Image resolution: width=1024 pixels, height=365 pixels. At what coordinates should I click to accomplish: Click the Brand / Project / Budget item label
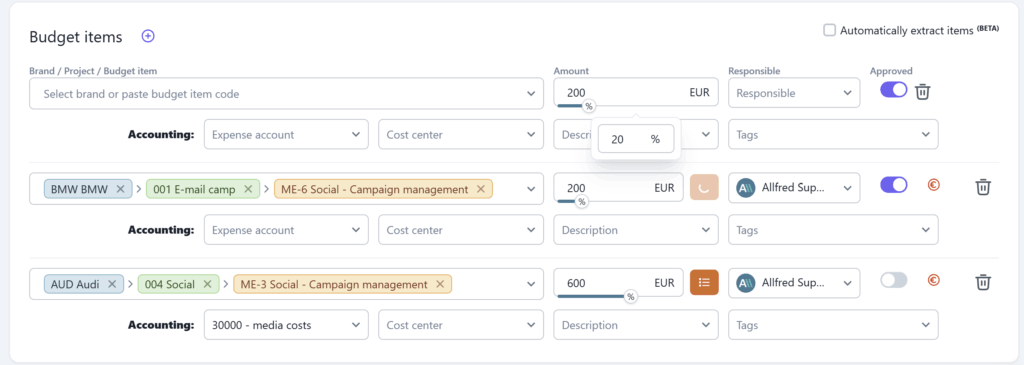pos(93,71)
